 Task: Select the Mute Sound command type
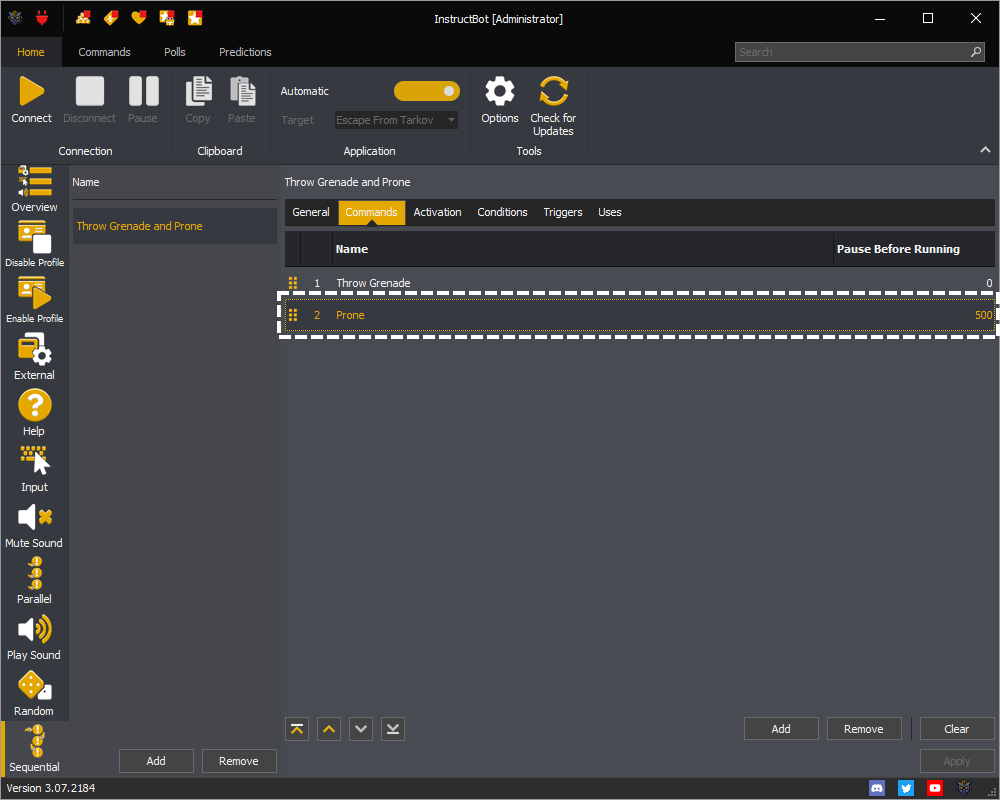point(34,525)
